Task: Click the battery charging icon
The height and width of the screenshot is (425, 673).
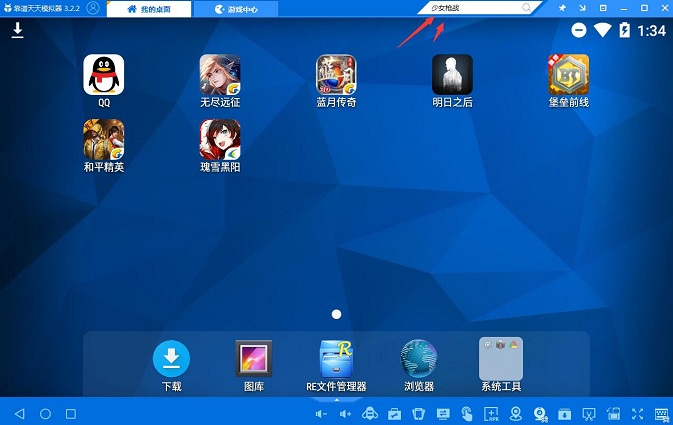Action: [624, 30]
